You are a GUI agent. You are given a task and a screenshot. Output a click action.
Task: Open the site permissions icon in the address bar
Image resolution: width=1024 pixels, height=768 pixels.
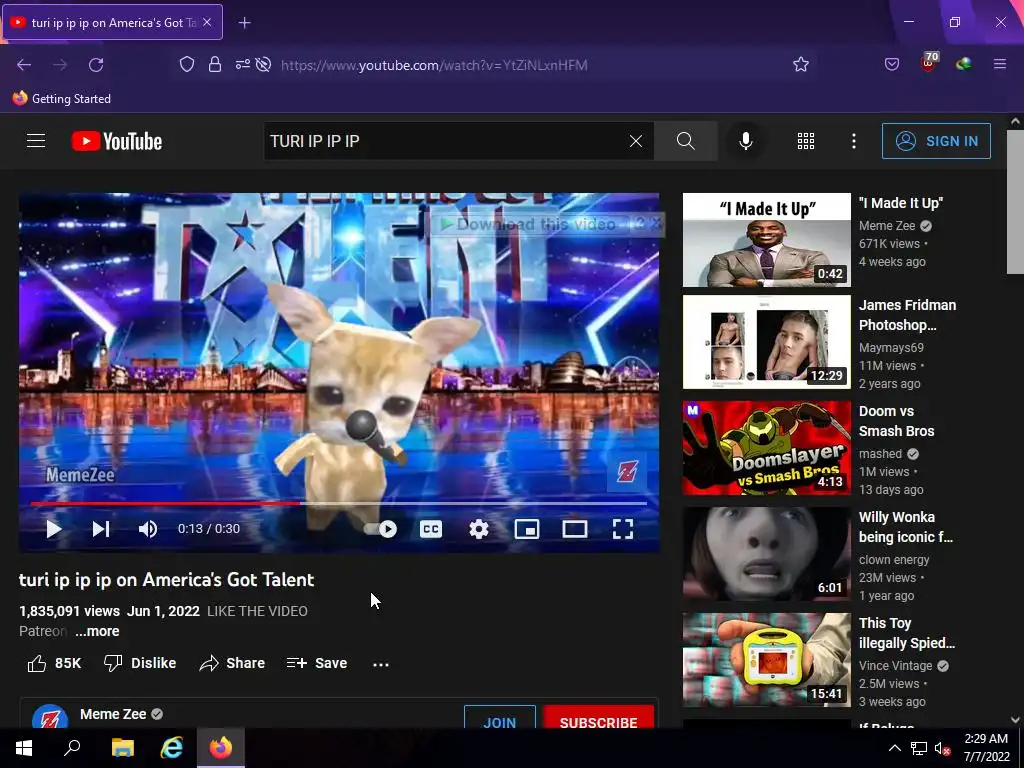(x=243, y=65)
